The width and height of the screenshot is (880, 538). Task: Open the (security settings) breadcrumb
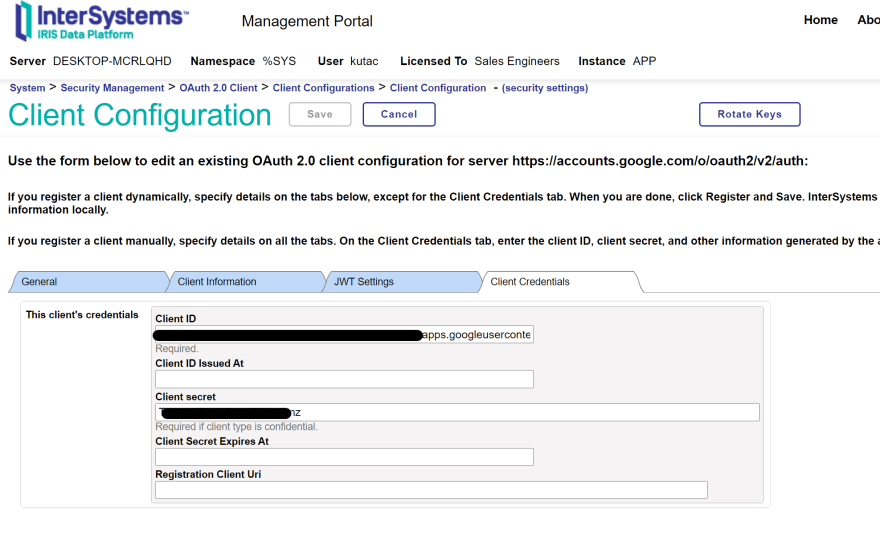[545, 88]
